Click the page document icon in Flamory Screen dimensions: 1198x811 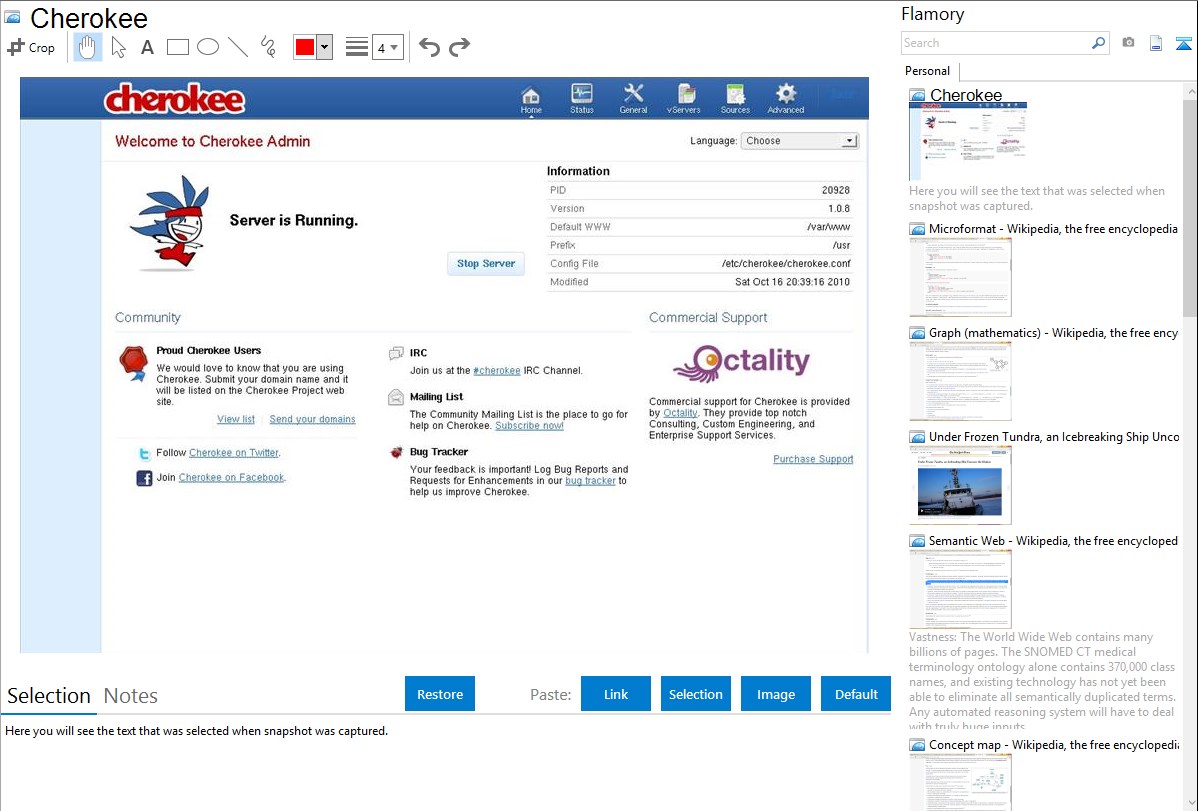click(1156, 43)
